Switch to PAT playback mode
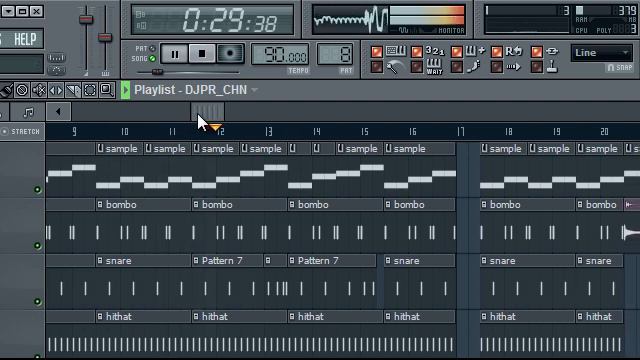The height and width of the screenshot is (360, 640). click(x=152, y=49)
